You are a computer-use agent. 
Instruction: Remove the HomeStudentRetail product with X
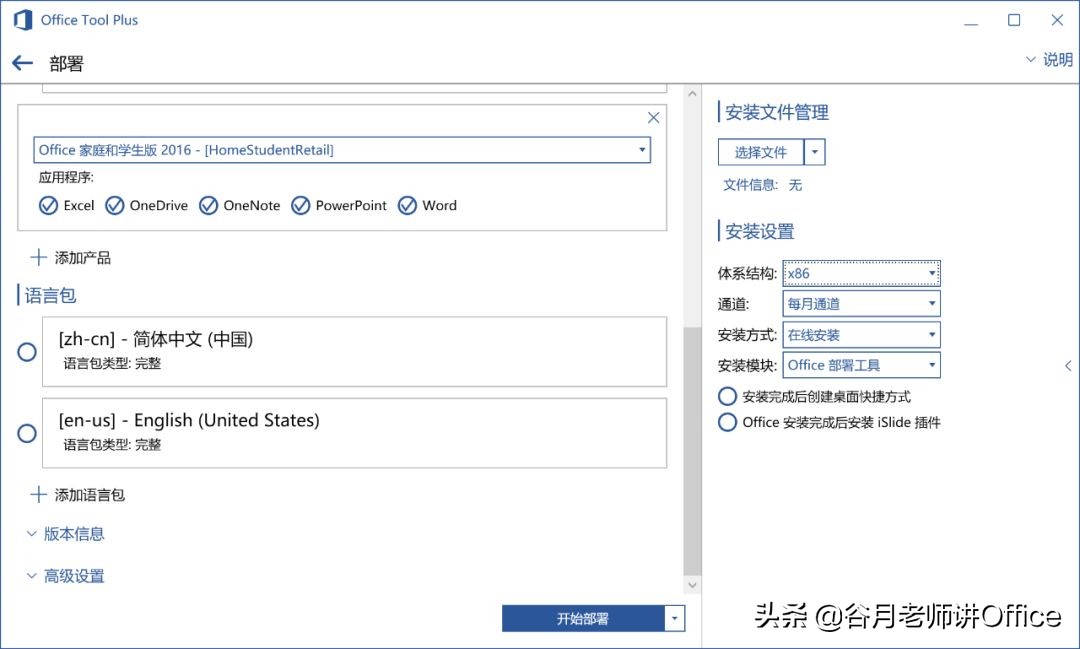(x=654, y=118)
